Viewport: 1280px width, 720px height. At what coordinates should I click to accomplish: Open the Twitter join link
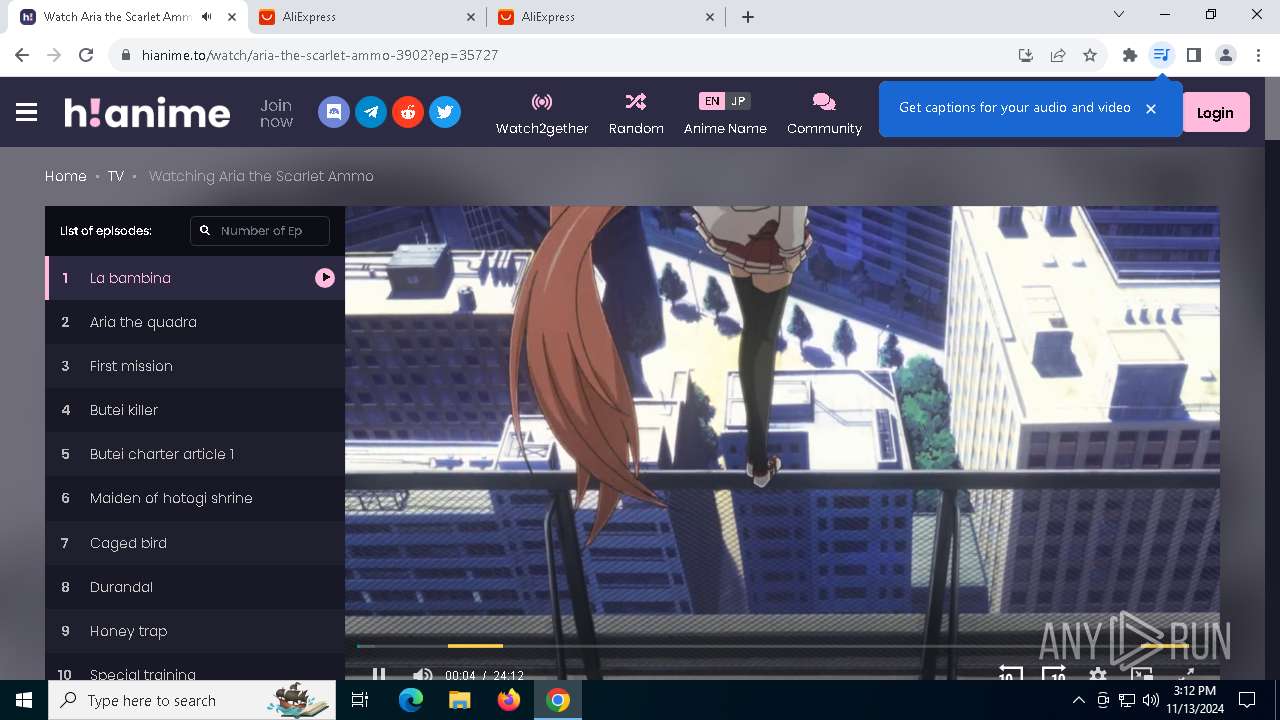[x=445, y=112]
